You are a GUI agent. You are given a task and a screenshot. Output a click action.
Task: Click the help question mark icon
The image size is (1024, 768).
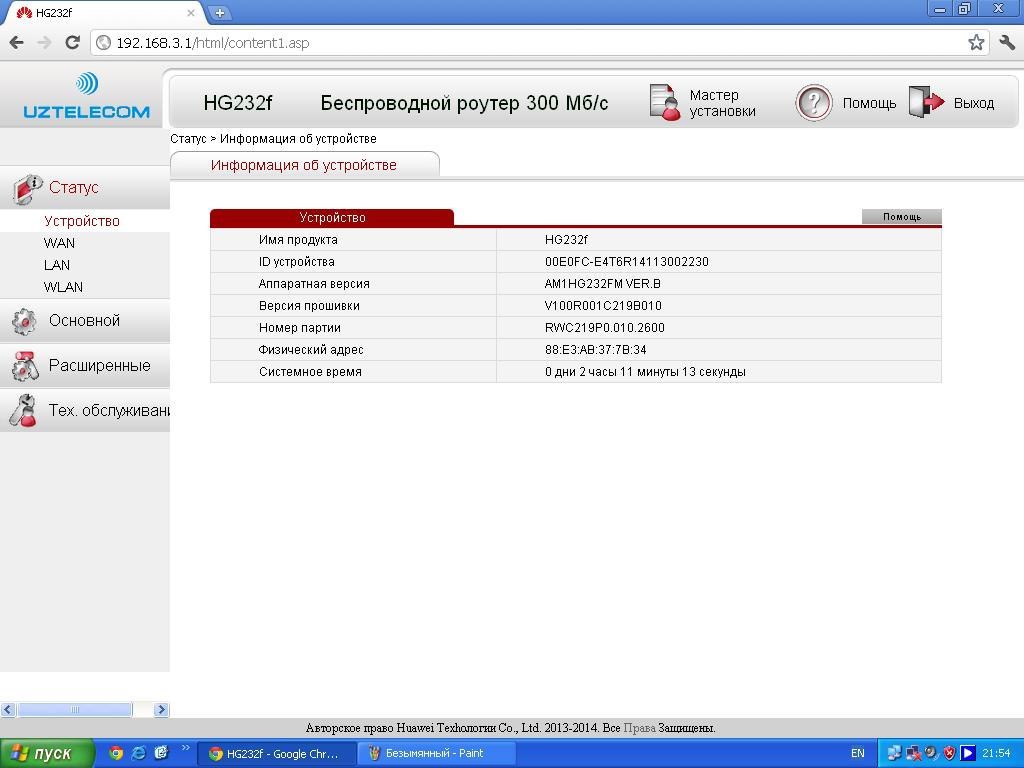[x=814, y=103]
